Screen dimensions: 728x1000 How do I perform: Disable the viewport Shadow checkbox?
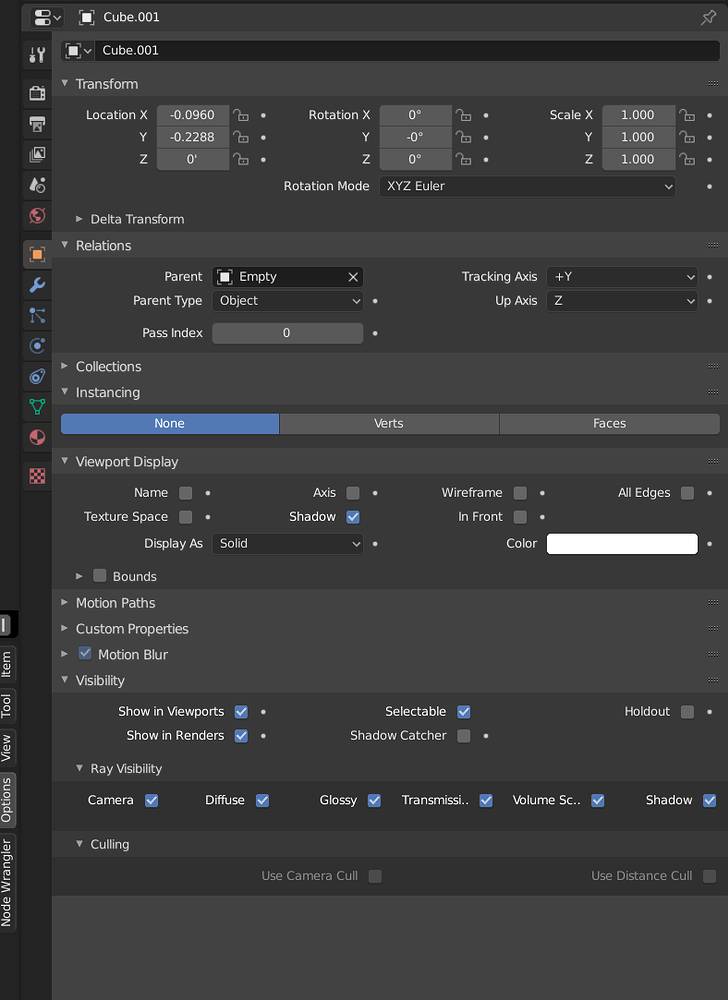[353, 517]
